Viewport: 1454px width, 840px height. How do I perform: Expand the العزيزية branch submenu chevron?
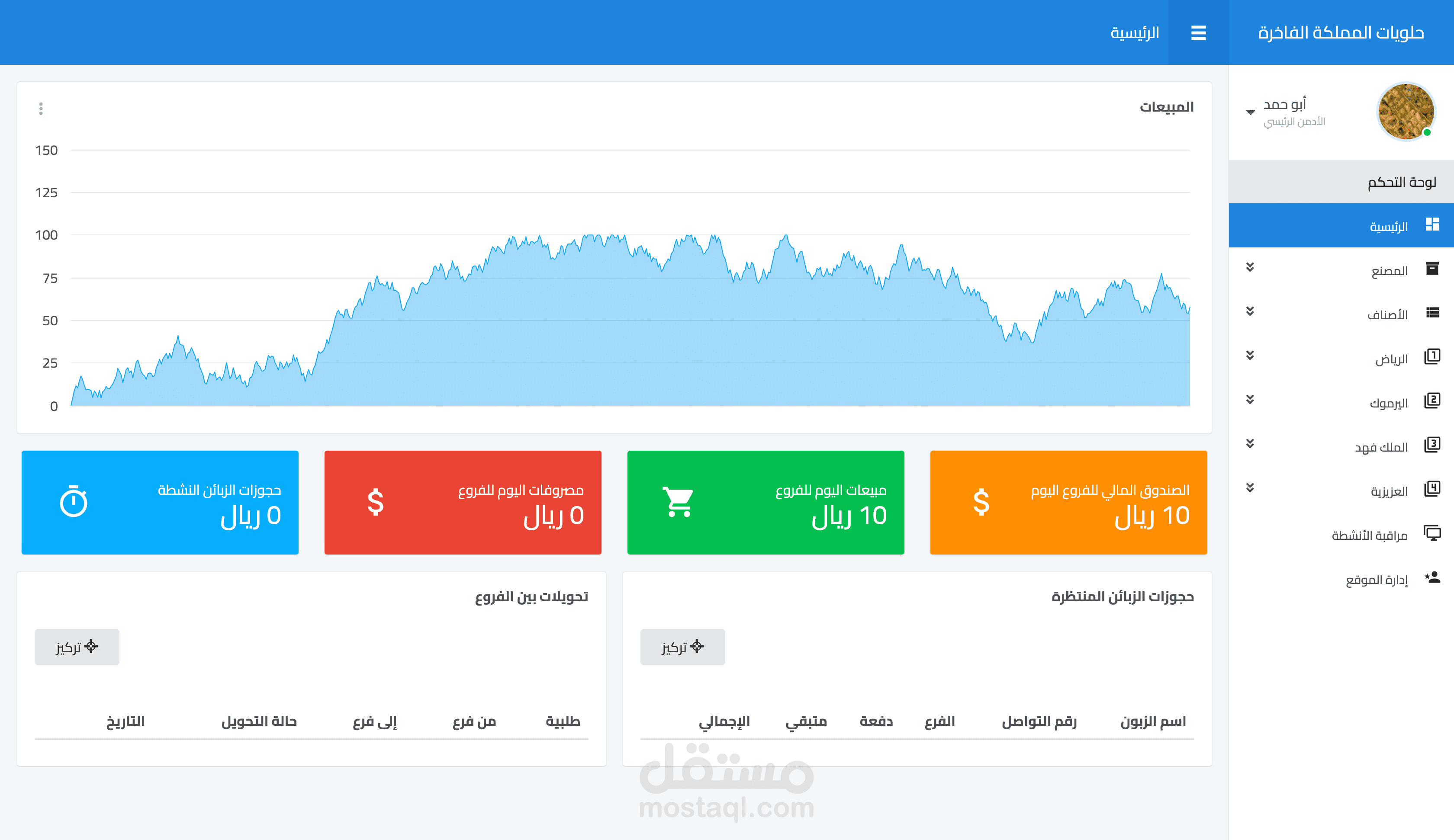click(x=1250, y=487)
